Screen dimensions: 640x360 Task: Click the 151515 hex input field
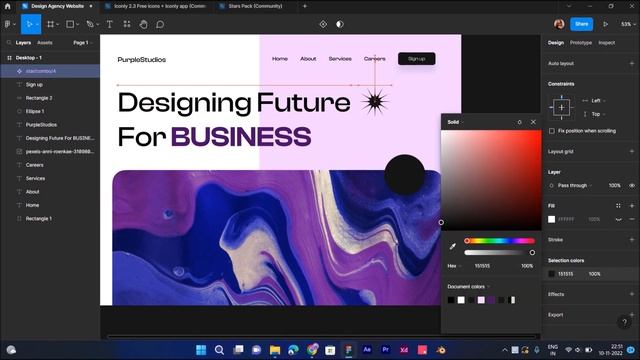tap(482, 266)
